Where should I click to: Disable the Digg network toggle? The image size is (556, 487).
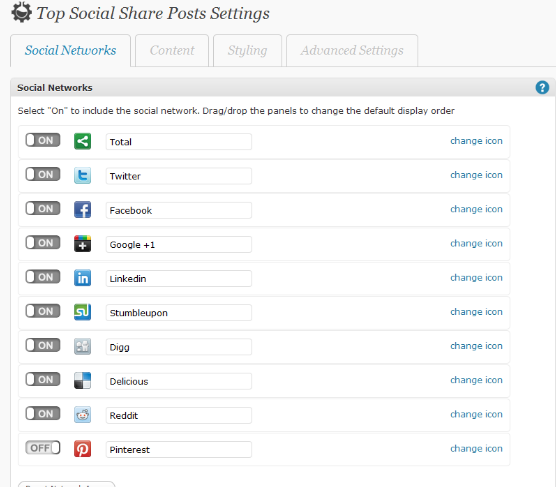pos(43,345)
